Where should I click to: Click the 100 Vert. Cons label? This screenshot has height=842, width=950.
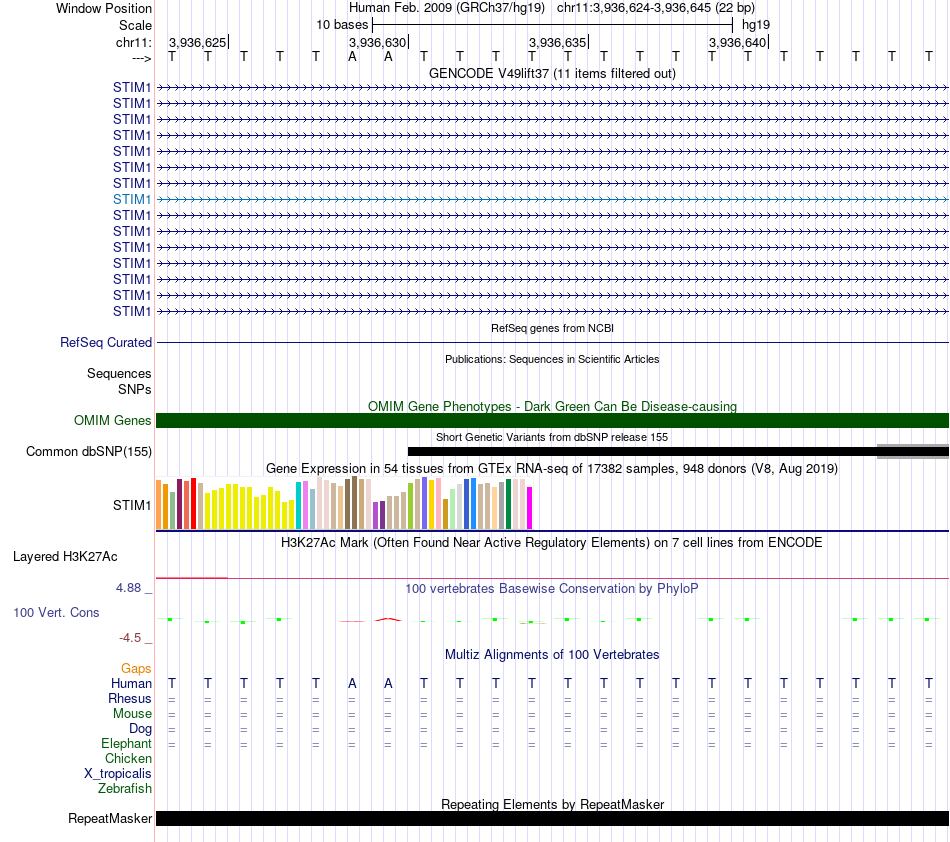coord(56,612)
